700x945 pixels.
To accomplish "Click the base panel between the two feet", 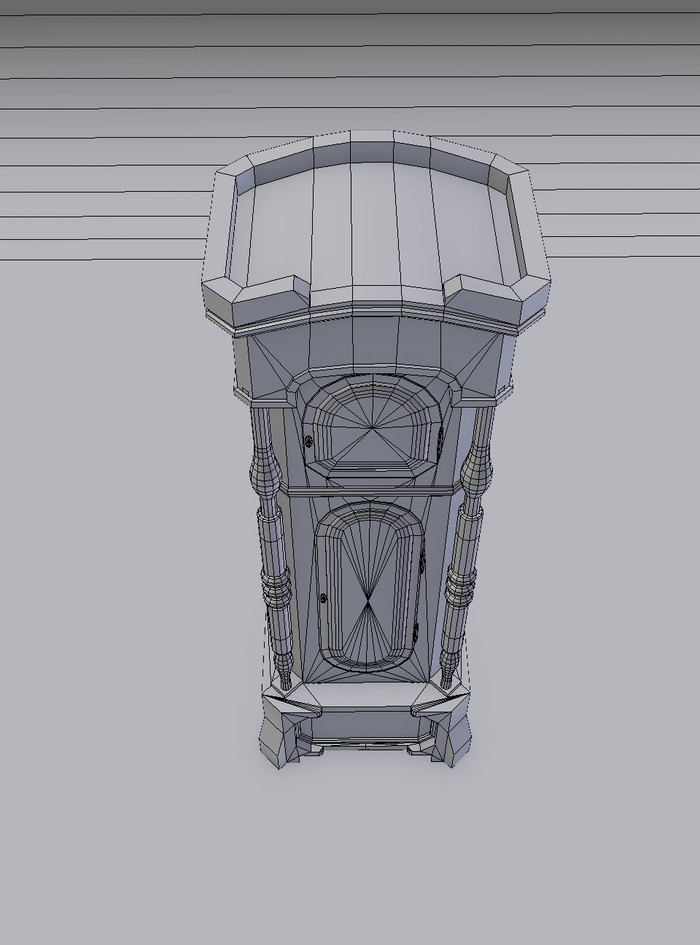I will coord(366,723).
